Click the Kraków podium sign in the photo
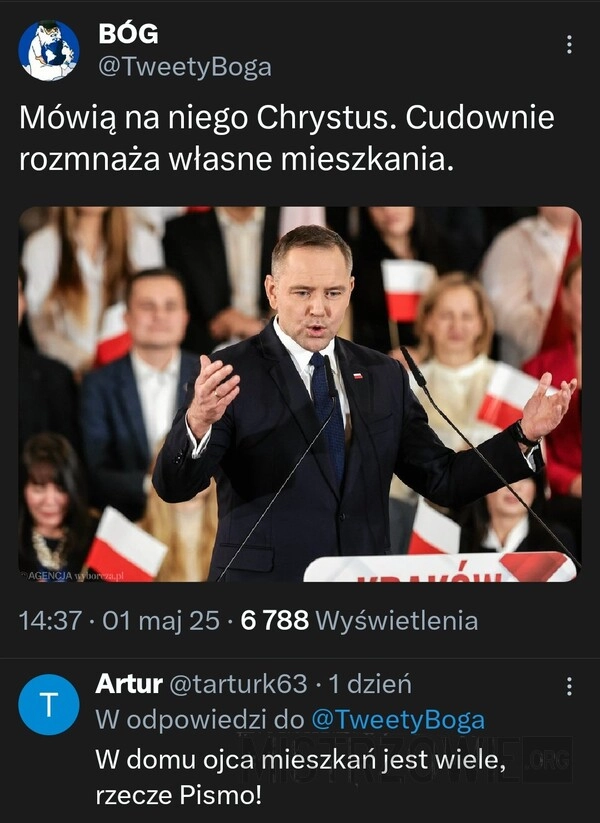 pyautogui.click(x=440, y=567)
